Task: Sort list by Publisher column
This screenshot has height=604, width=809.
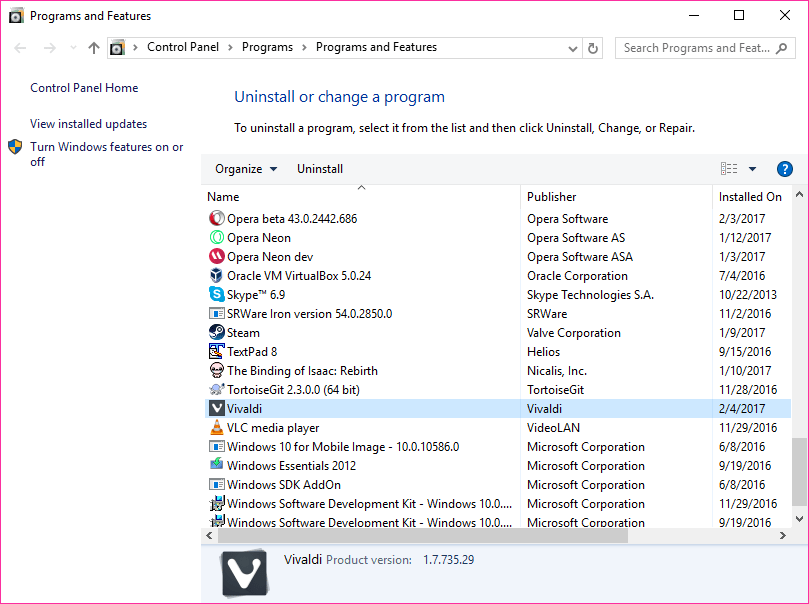Action: click(x=552, y=197)
